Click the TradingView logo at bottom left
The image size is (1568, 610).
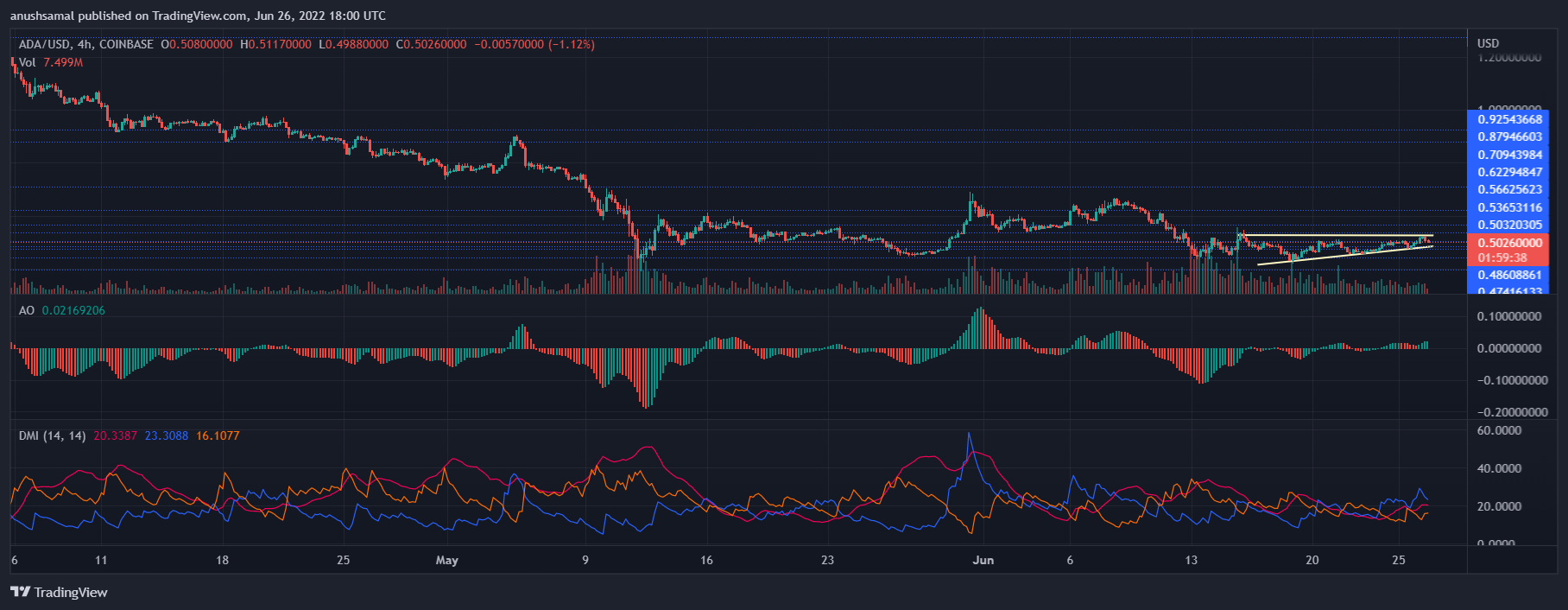(x=59, y=592)
